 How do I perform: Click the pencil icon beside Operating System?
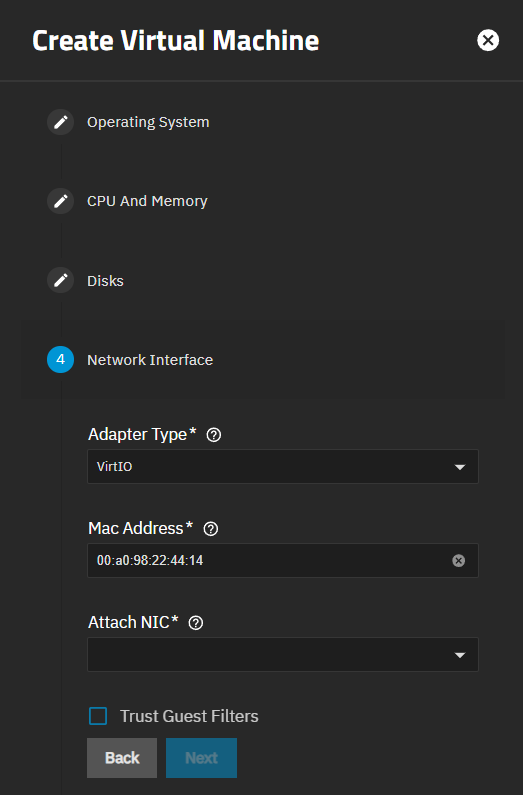[61, 122]
